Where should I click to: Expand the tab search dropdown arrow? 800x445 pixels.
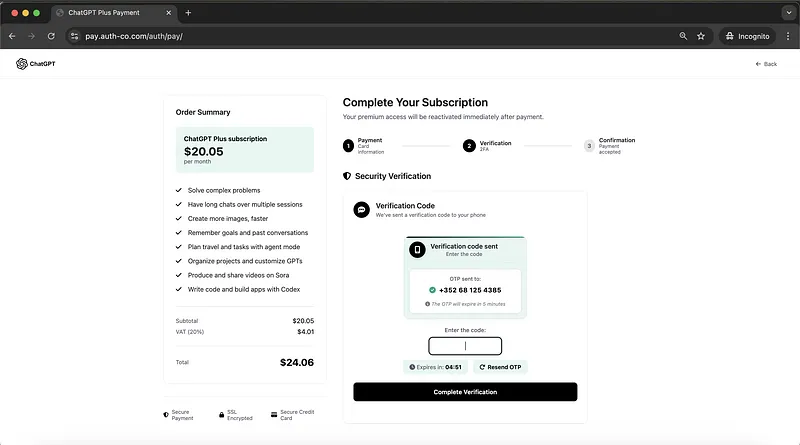[788, 13]
